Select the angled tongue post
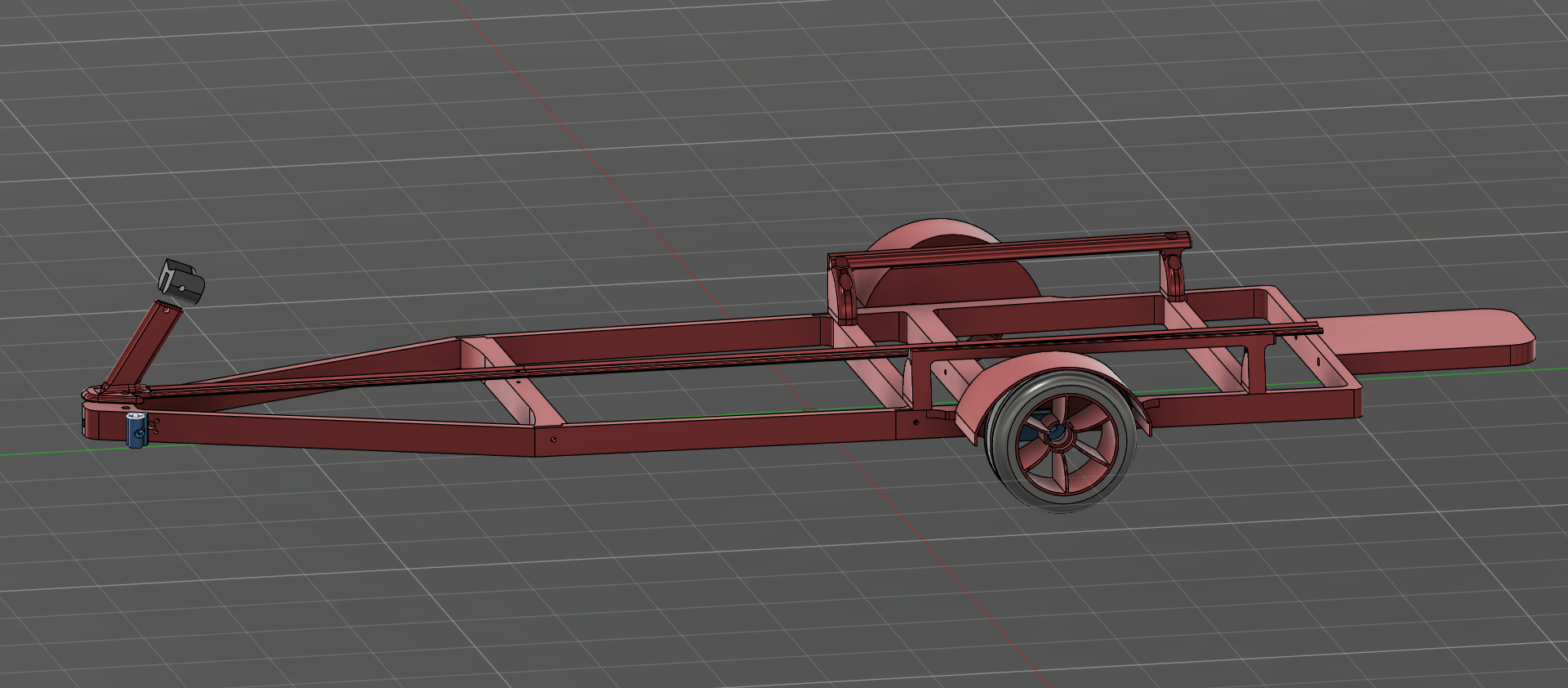This screenshot has height=688, width=1568. pos(143,343)
